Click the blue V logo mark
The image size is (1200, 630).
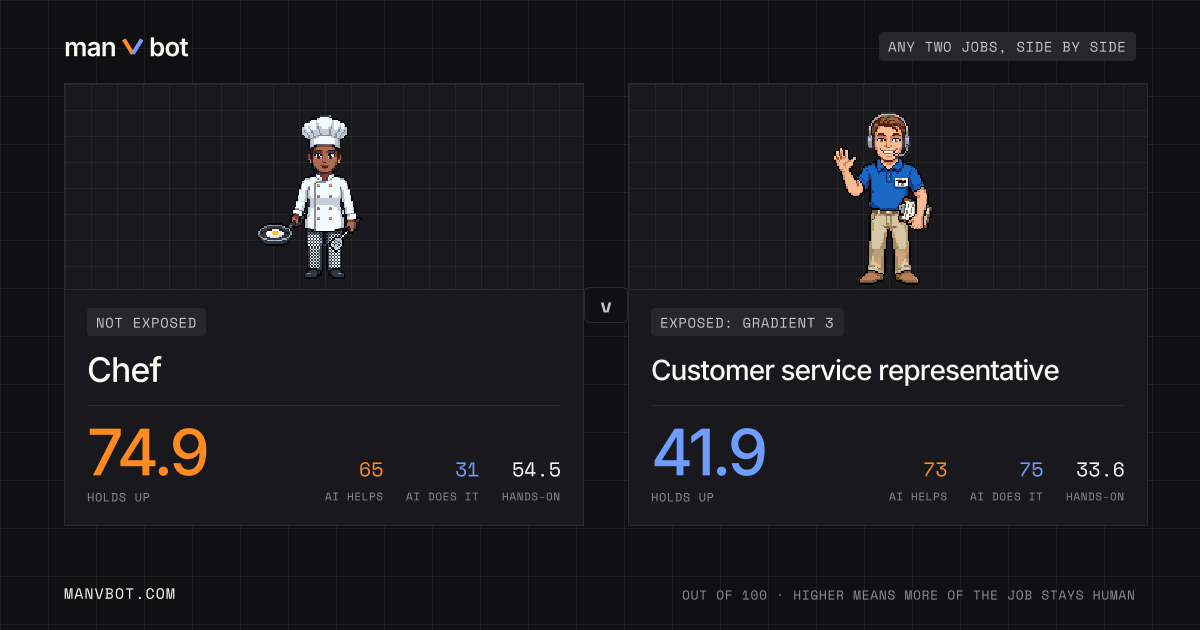click(x=133, y=47)
